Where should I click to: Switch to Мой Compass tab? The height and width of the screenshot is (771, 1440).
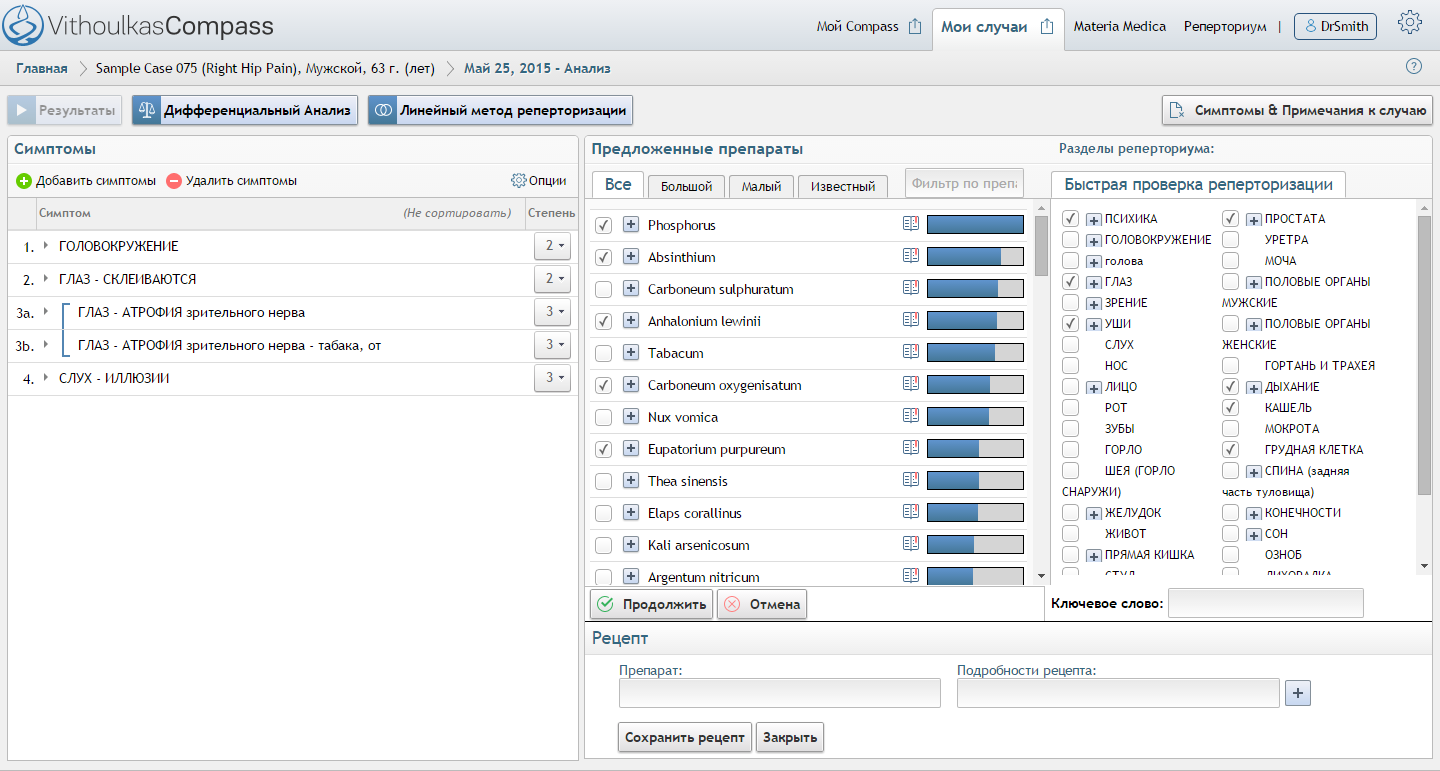(858, 27)
